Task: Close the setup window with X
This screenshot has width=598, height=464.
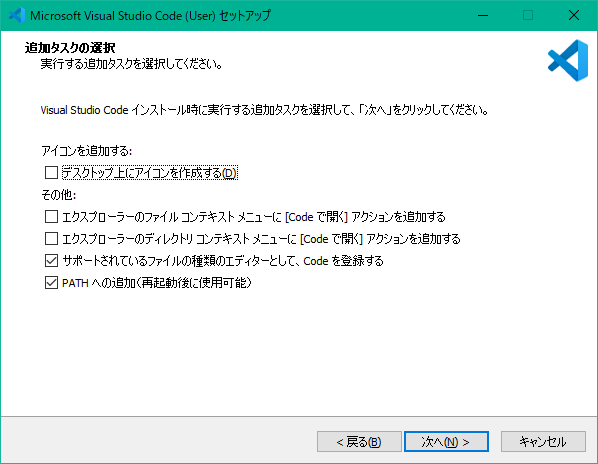Action: [574, 15]
